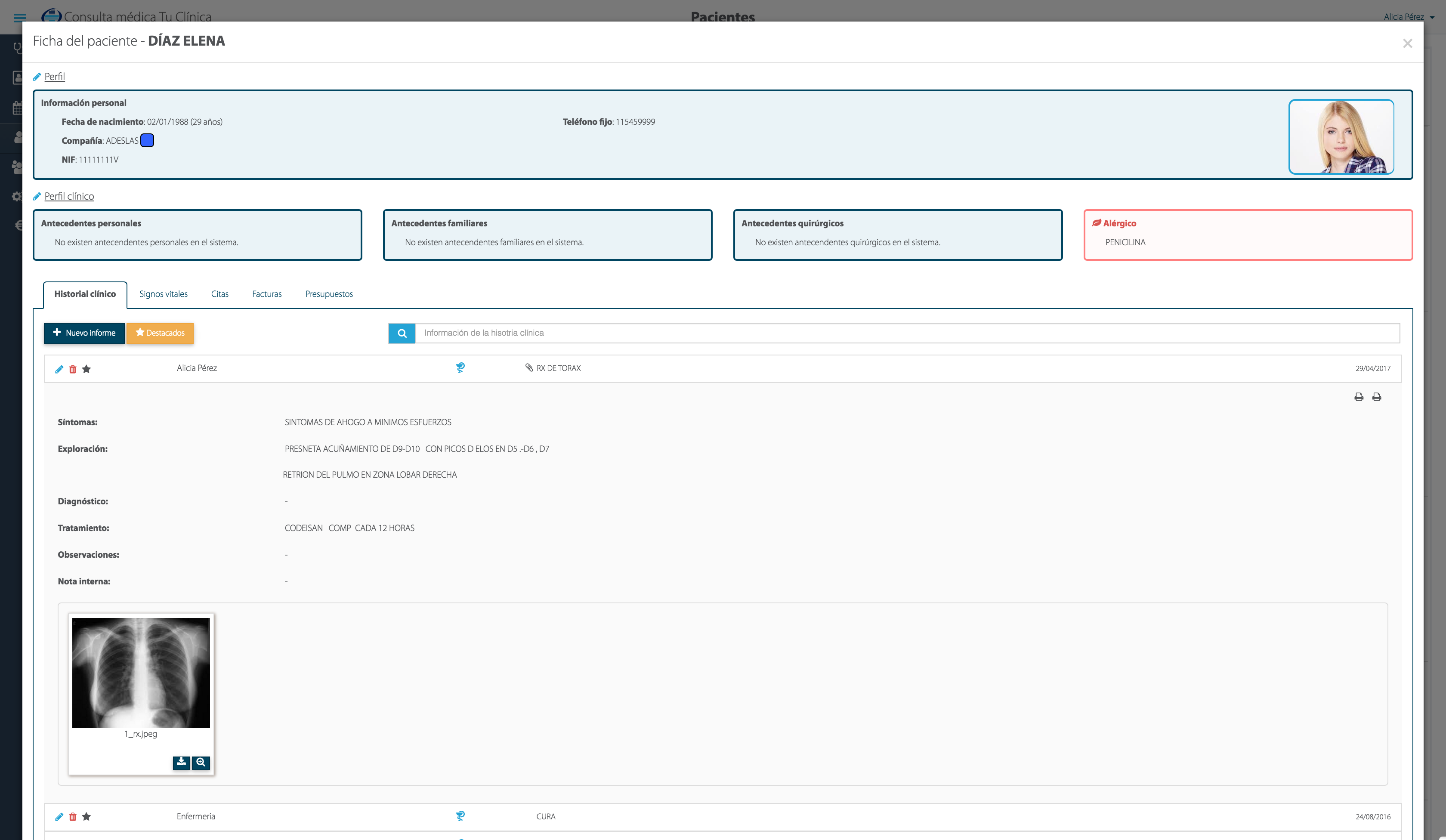The width and height of the screenshot is (1446, 840).
Task: Click the search icon for clinical history
Action: click(x=402, y=334)
